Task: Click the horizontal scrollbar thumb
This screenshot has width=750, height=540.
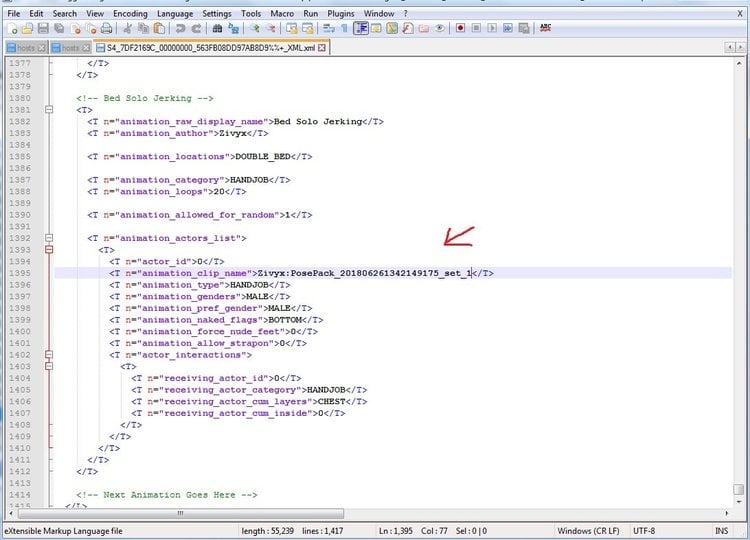Action: [180, 513]
